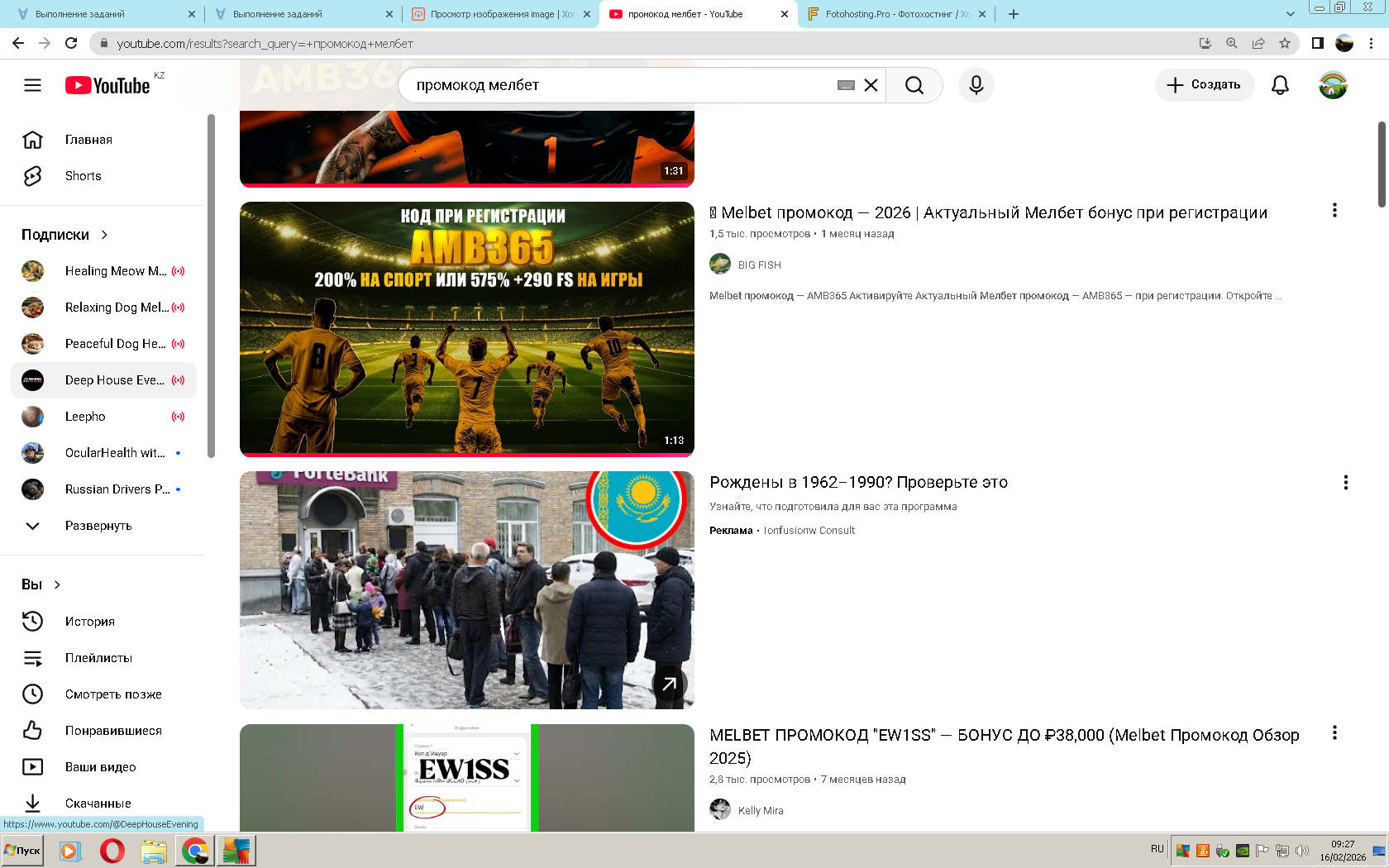Expand subscriptions list with Развернуть

(98, 526)
